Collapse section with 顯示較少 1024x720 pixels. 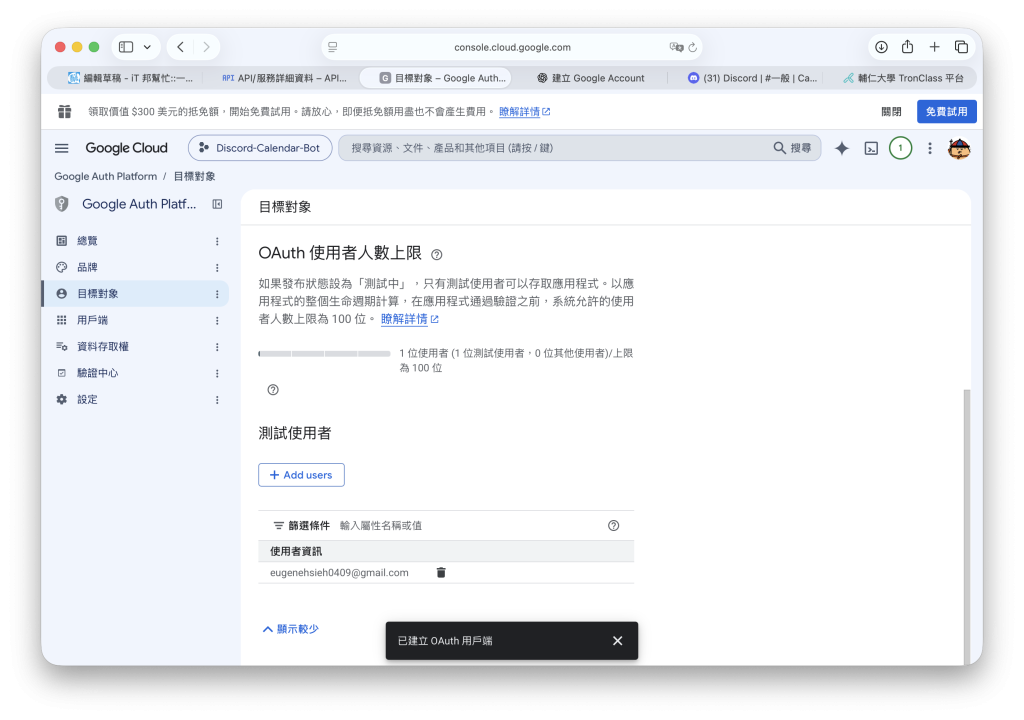click(x=291, y=629)
